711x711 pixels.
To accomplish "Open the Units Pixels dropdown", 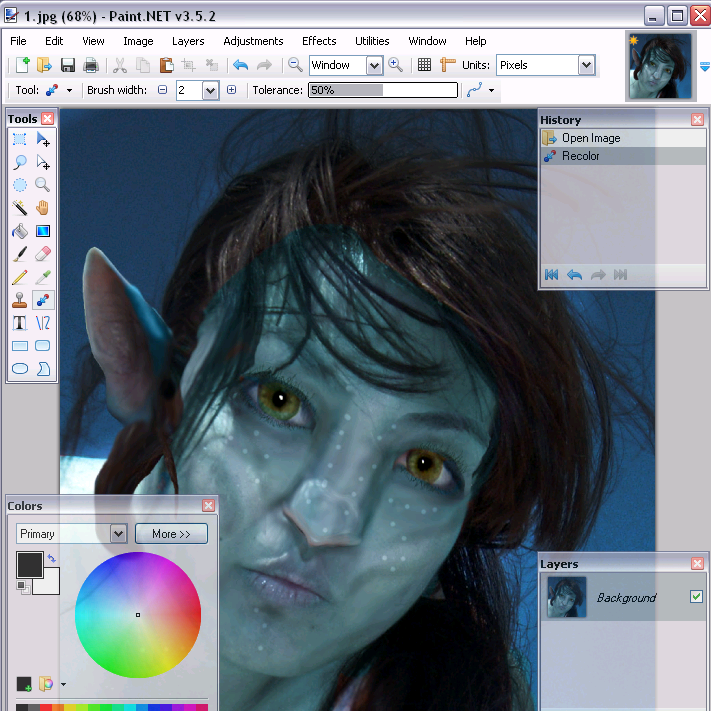I will pyautogui.click(x=586, y=65).
